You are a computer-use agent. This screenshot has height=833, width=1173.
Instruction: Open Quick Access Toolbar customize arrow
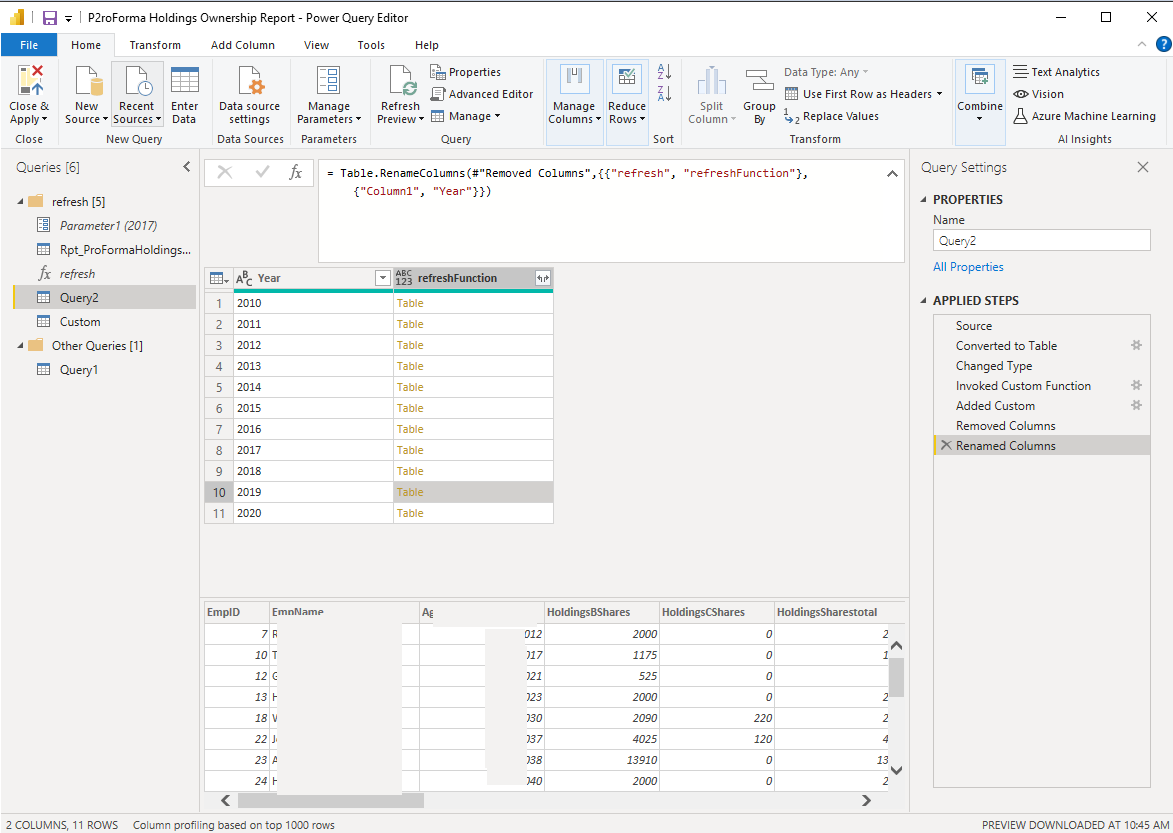click(x=68, y=18)
